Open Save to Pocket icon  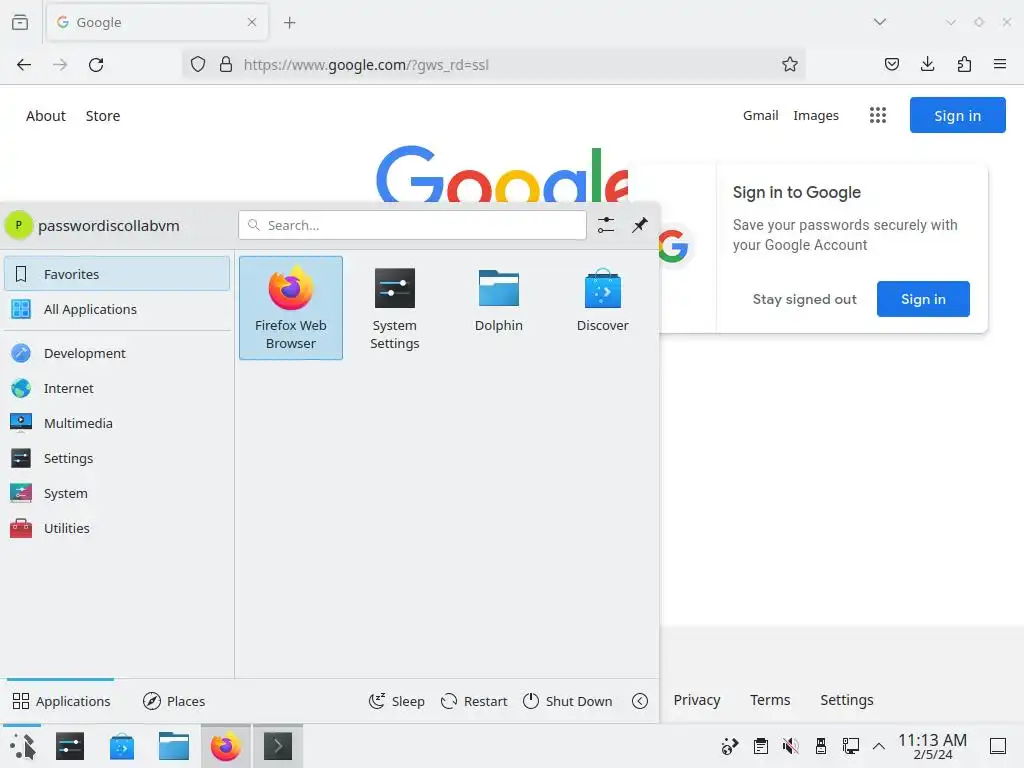click(891, 65)
